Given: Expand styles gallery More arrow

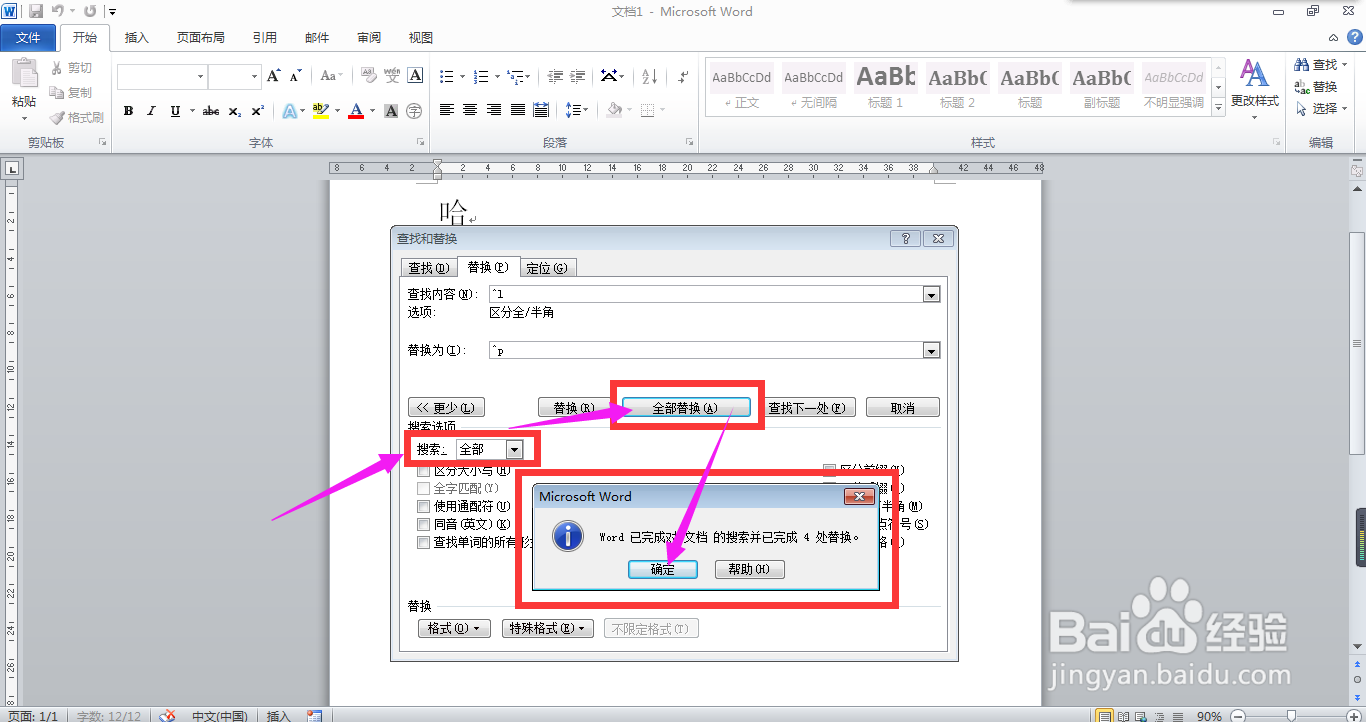Looking at the screenshot, I should click(1218, 106).
